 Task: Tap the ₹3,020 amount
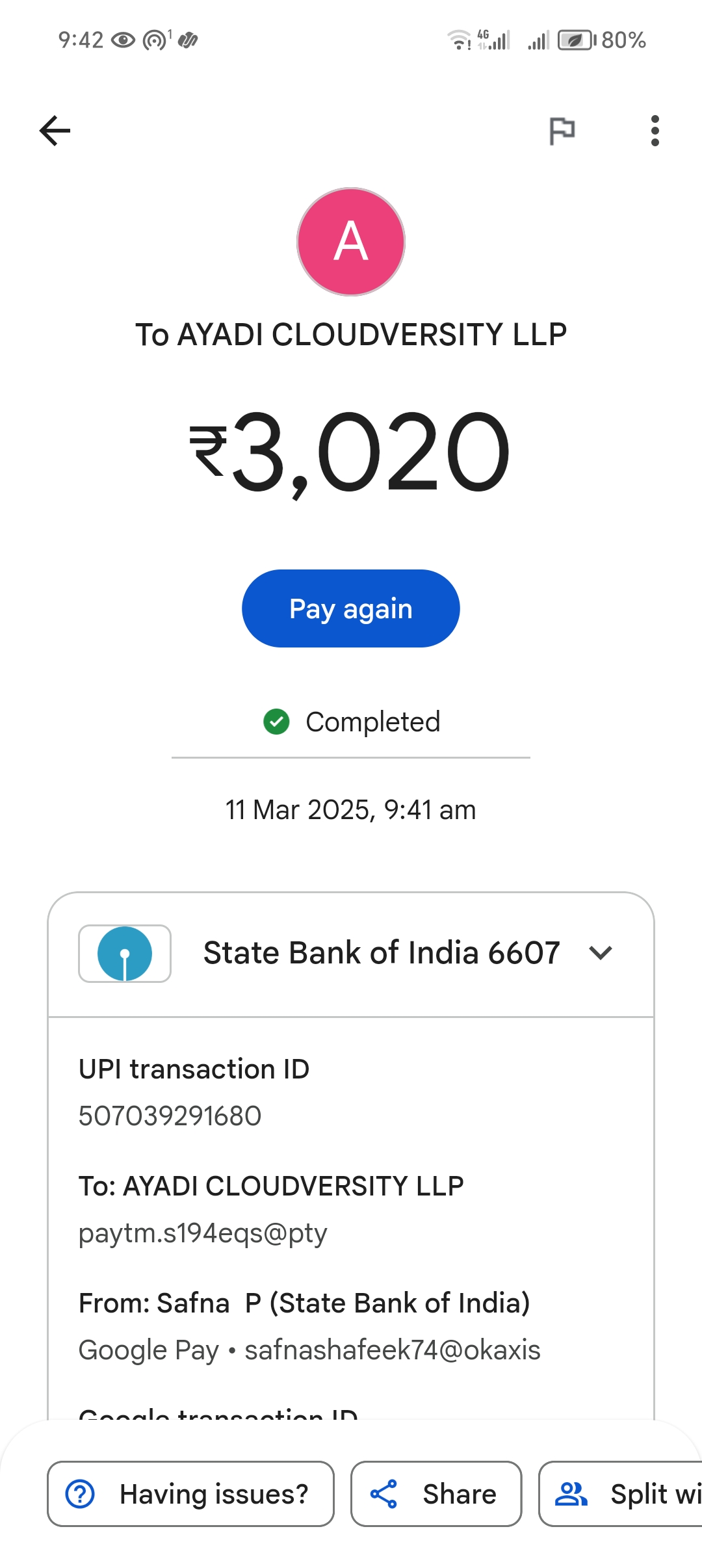[x=351, y=452]
